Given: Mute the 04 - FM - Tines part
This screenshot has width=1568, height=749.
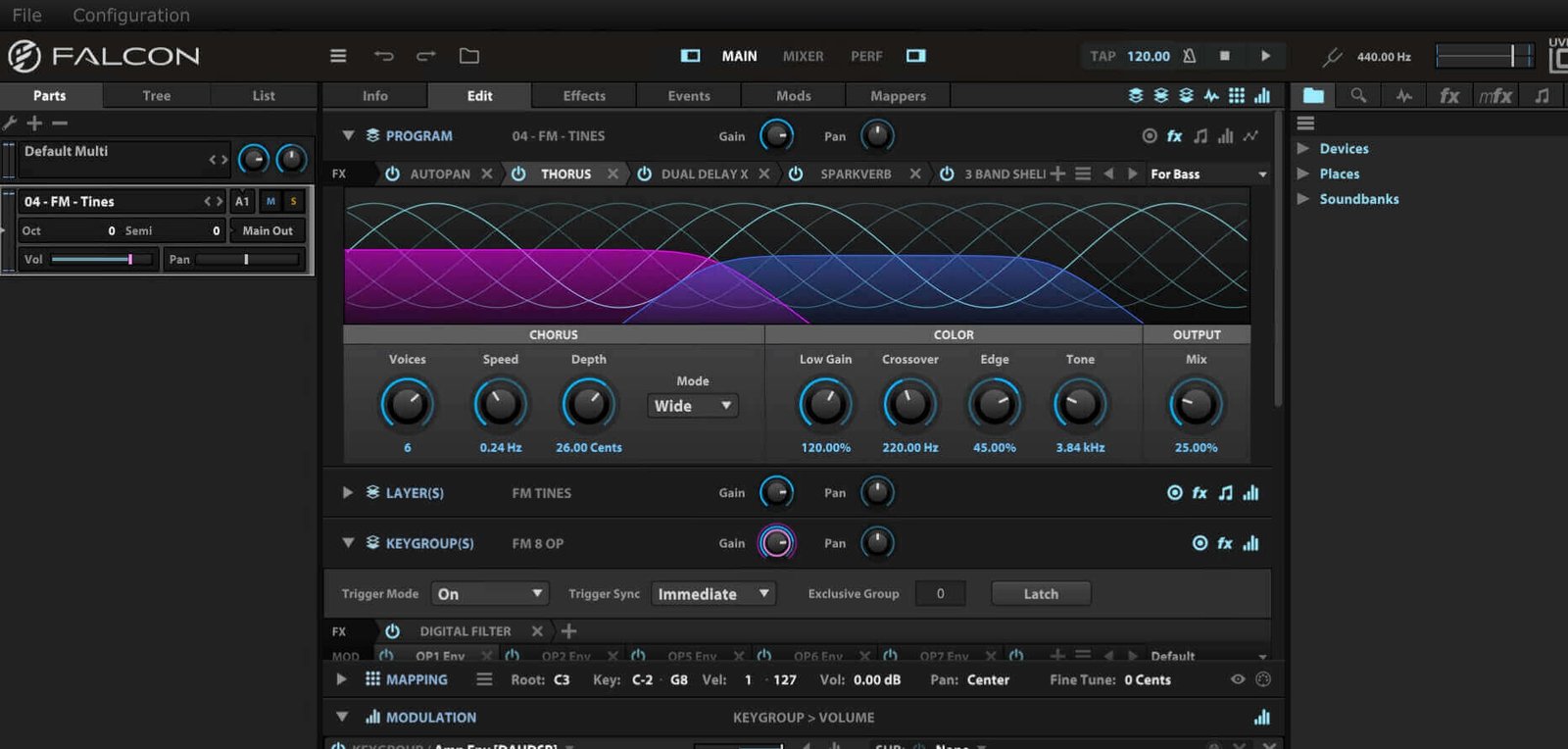Looking at the screenshot, I should click(x=270, y=201).
